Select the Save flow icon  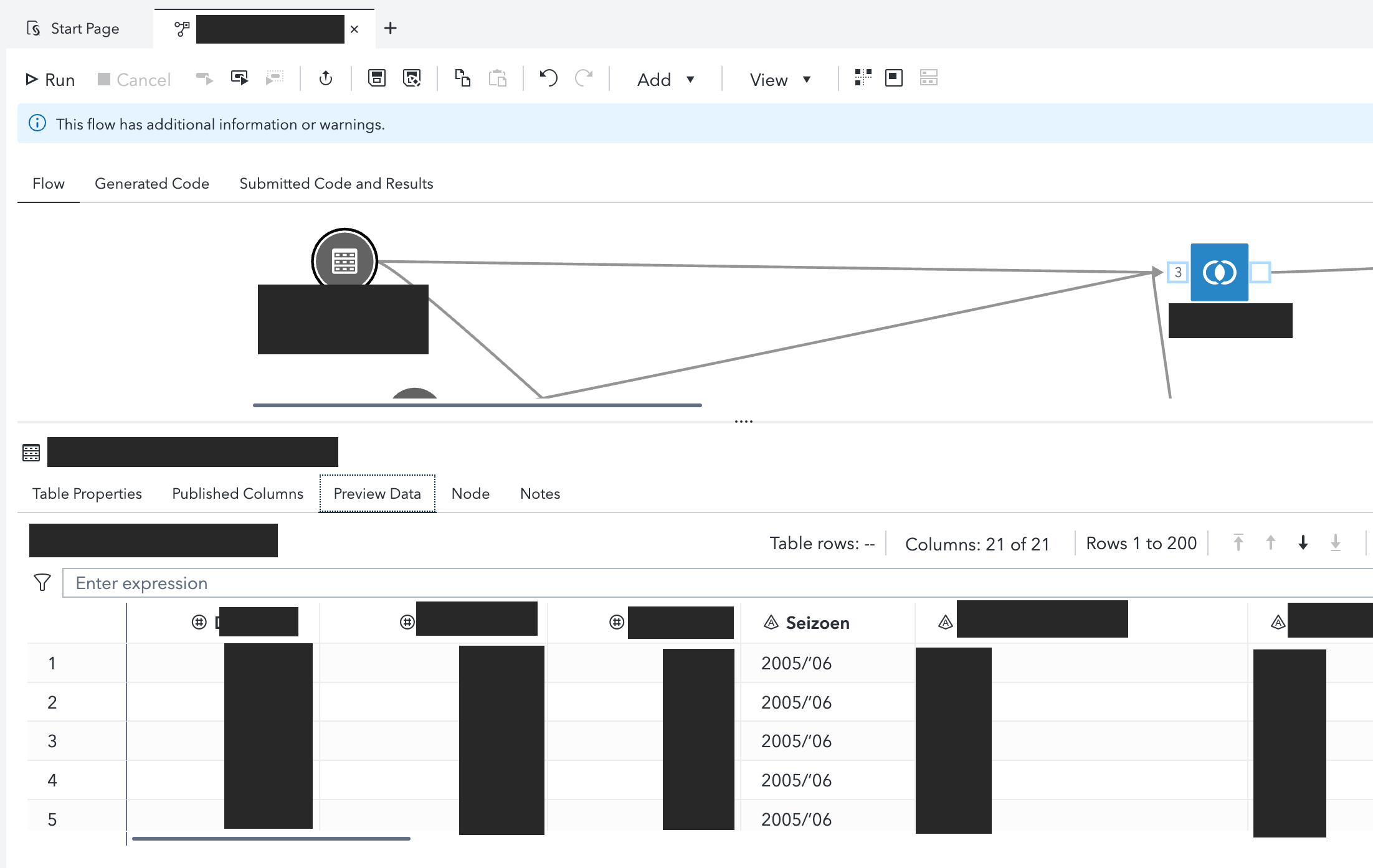pos(376,78)
